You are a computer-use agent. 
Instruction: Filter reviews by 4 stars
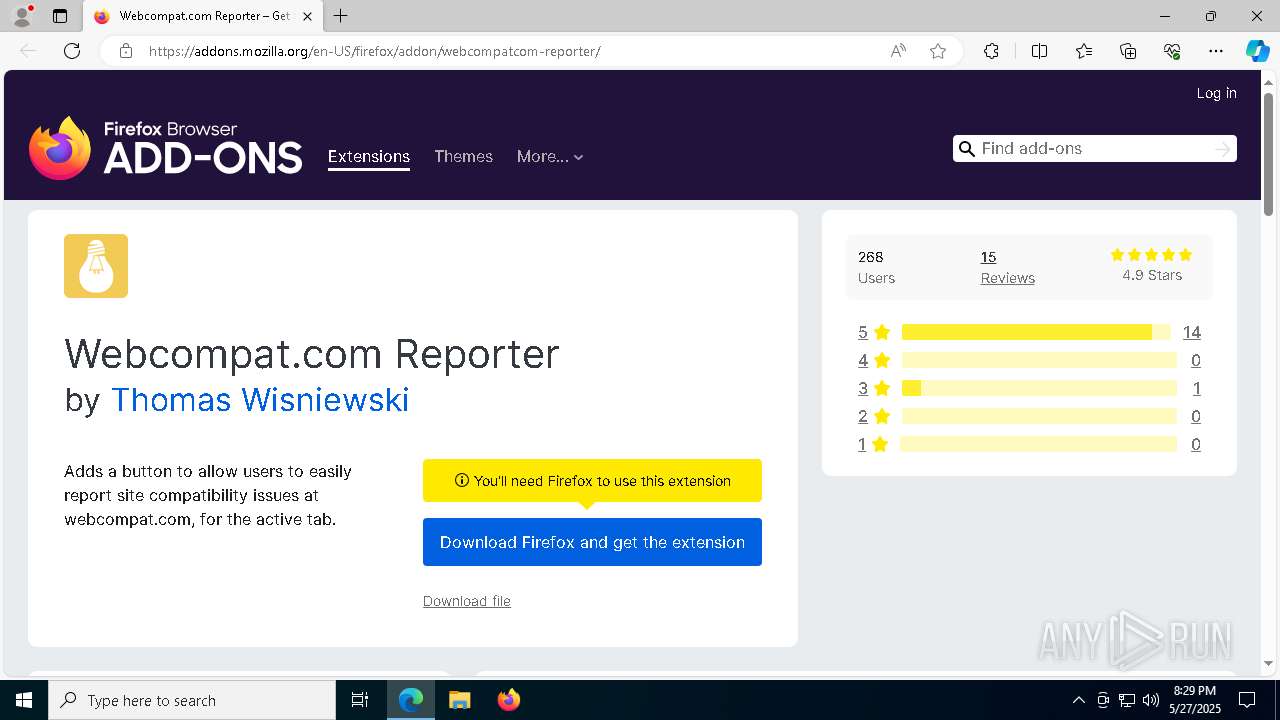(873, 360)
